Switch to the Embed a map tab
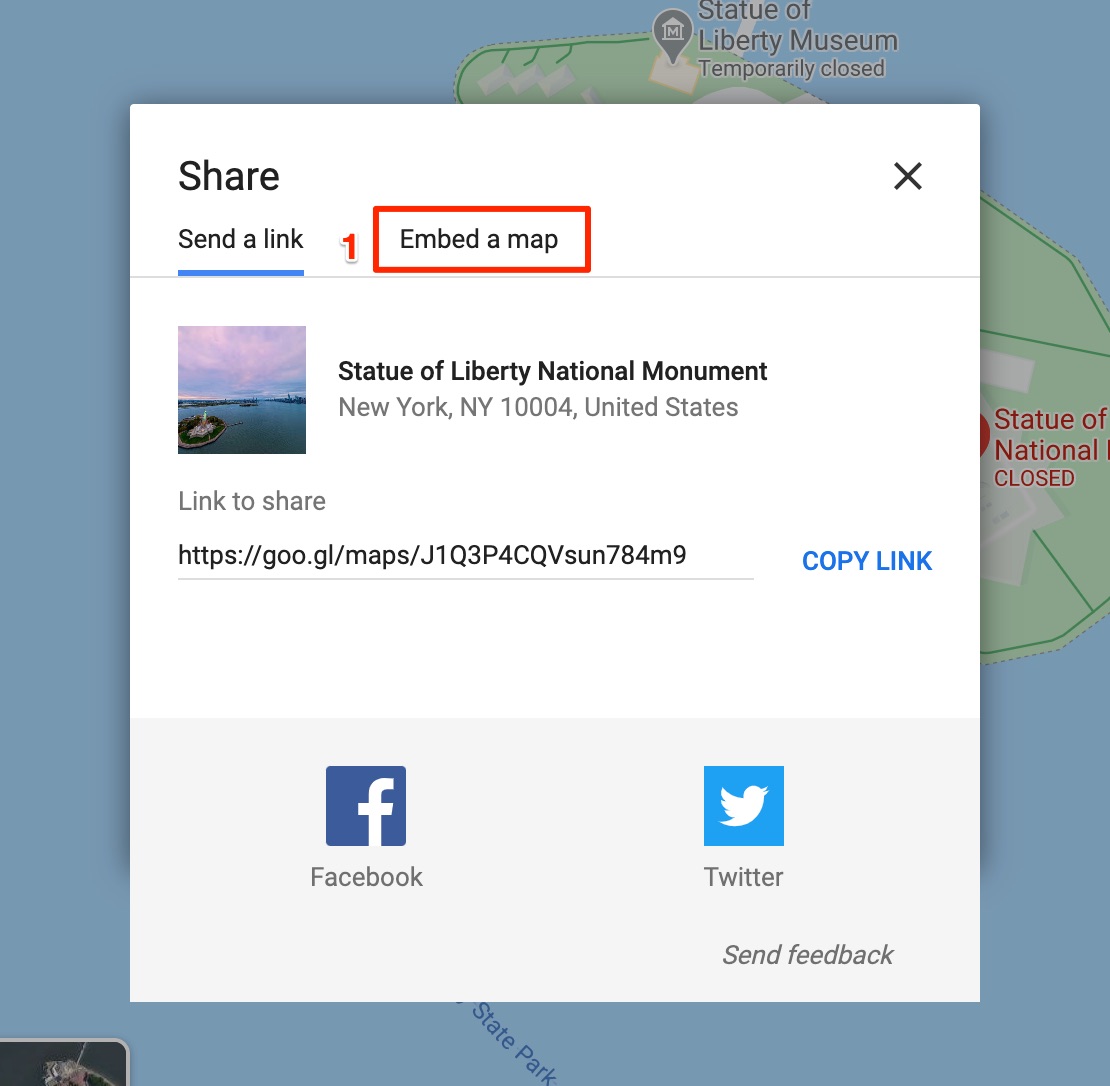The width and height of the screenshot is (1110, 1086). coord(481,239)
